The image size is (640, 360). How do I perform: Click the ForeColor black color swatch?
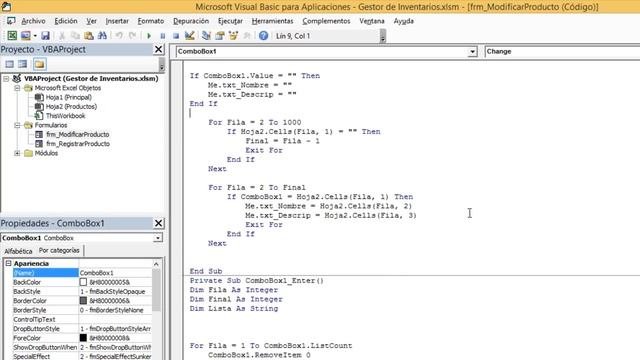83,338
